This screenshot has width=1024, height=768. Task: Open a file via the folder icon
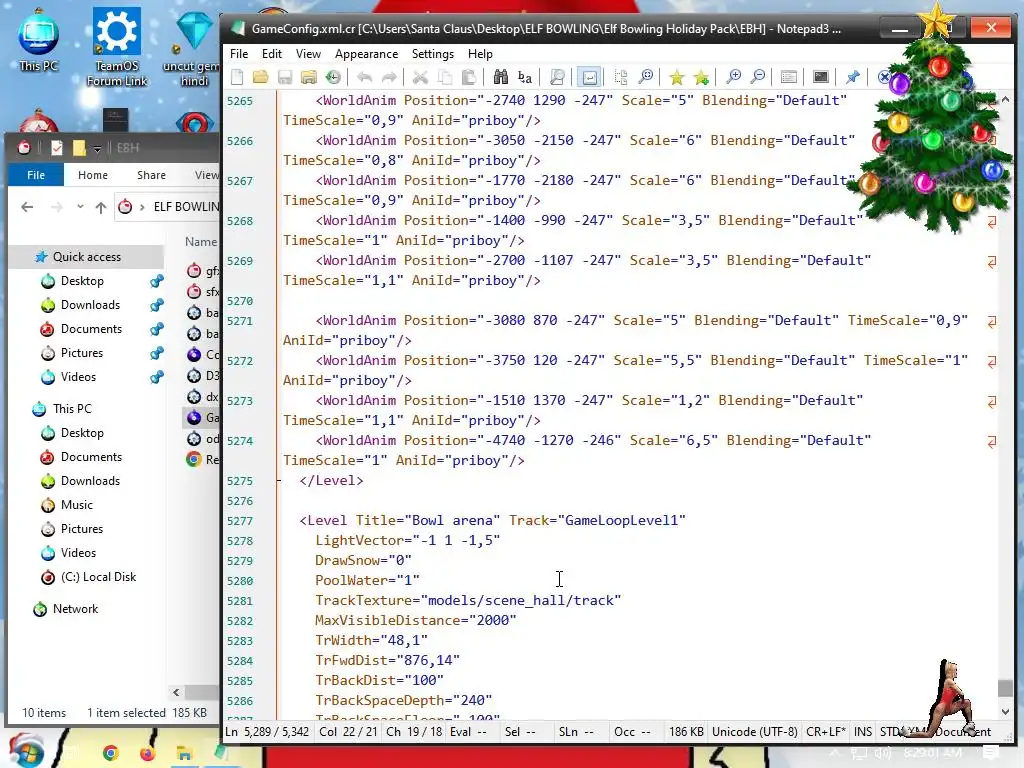coord(261,78)
